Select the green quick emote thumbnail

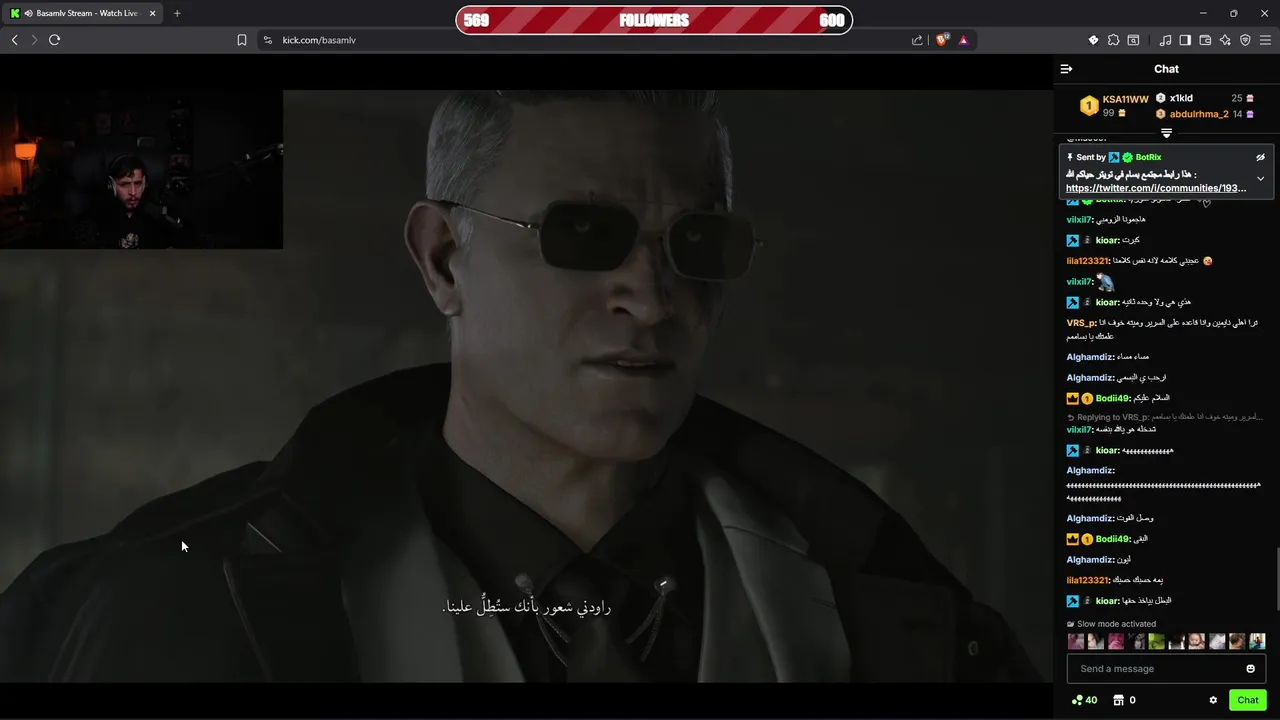1157,642
